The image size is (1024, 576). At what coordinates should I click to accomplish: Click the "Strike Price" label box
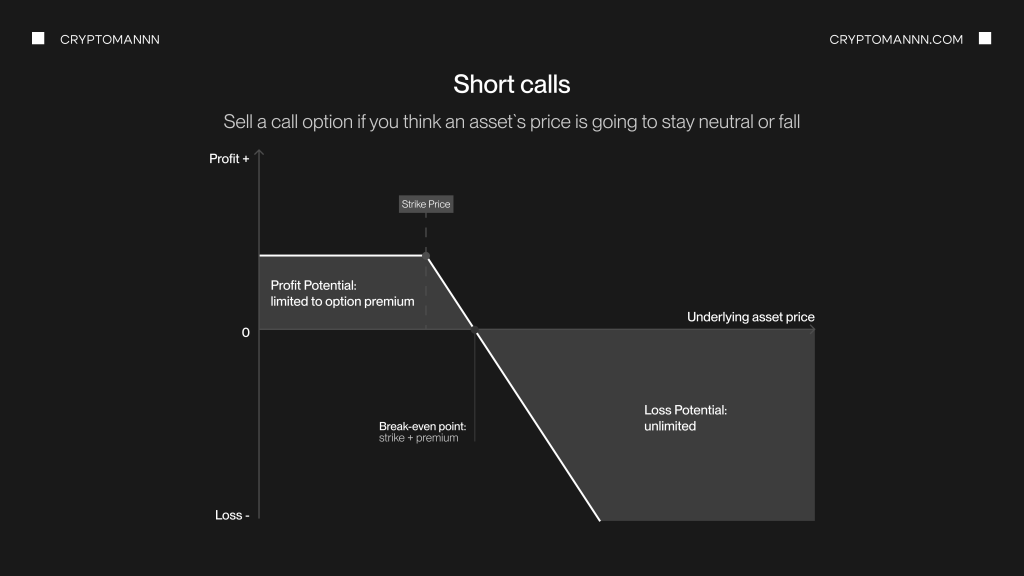[x=426, y=204]
